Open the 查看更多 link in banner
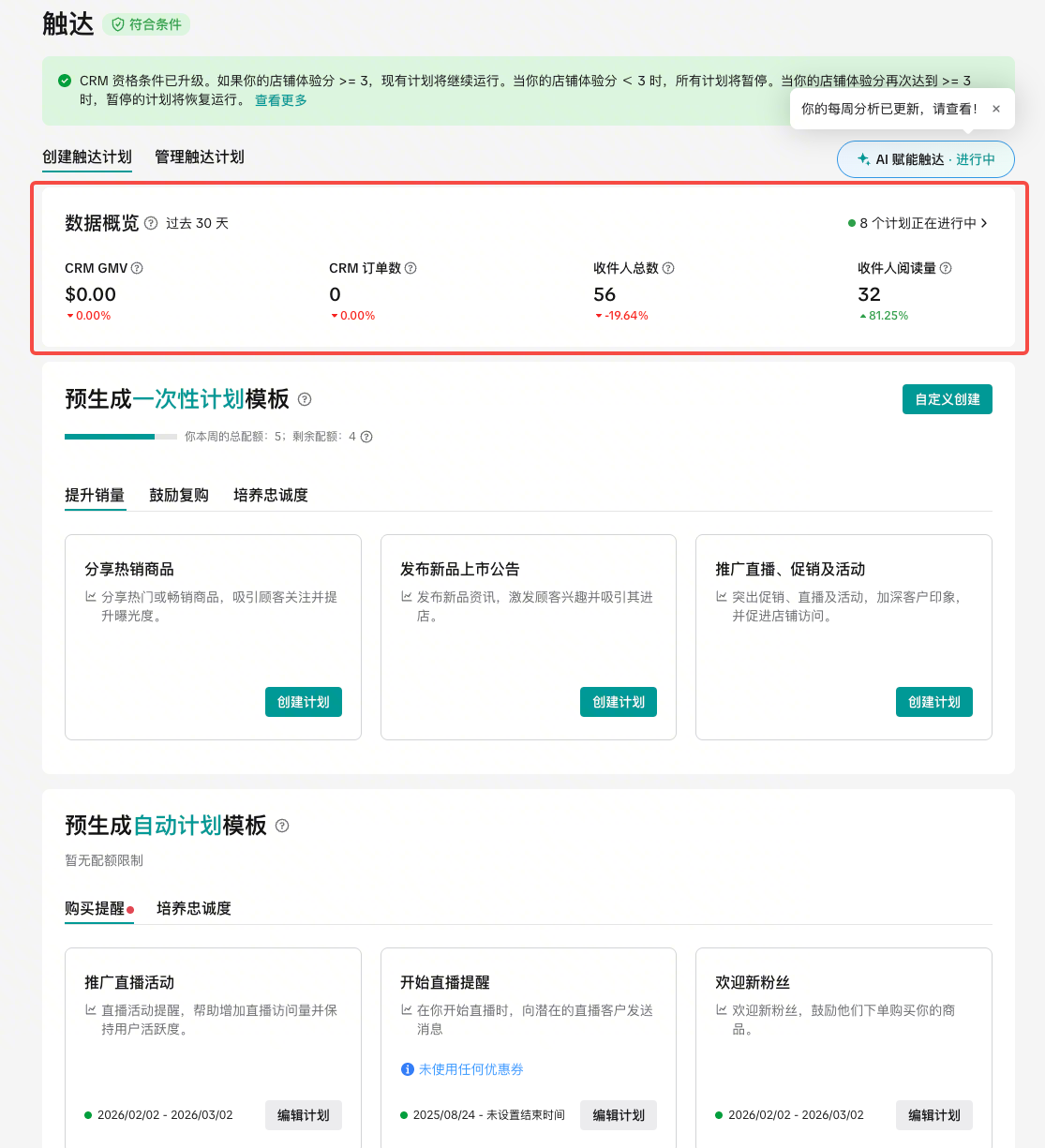This screenshot has height=1148, width=1045. click(x=281, y=100)
